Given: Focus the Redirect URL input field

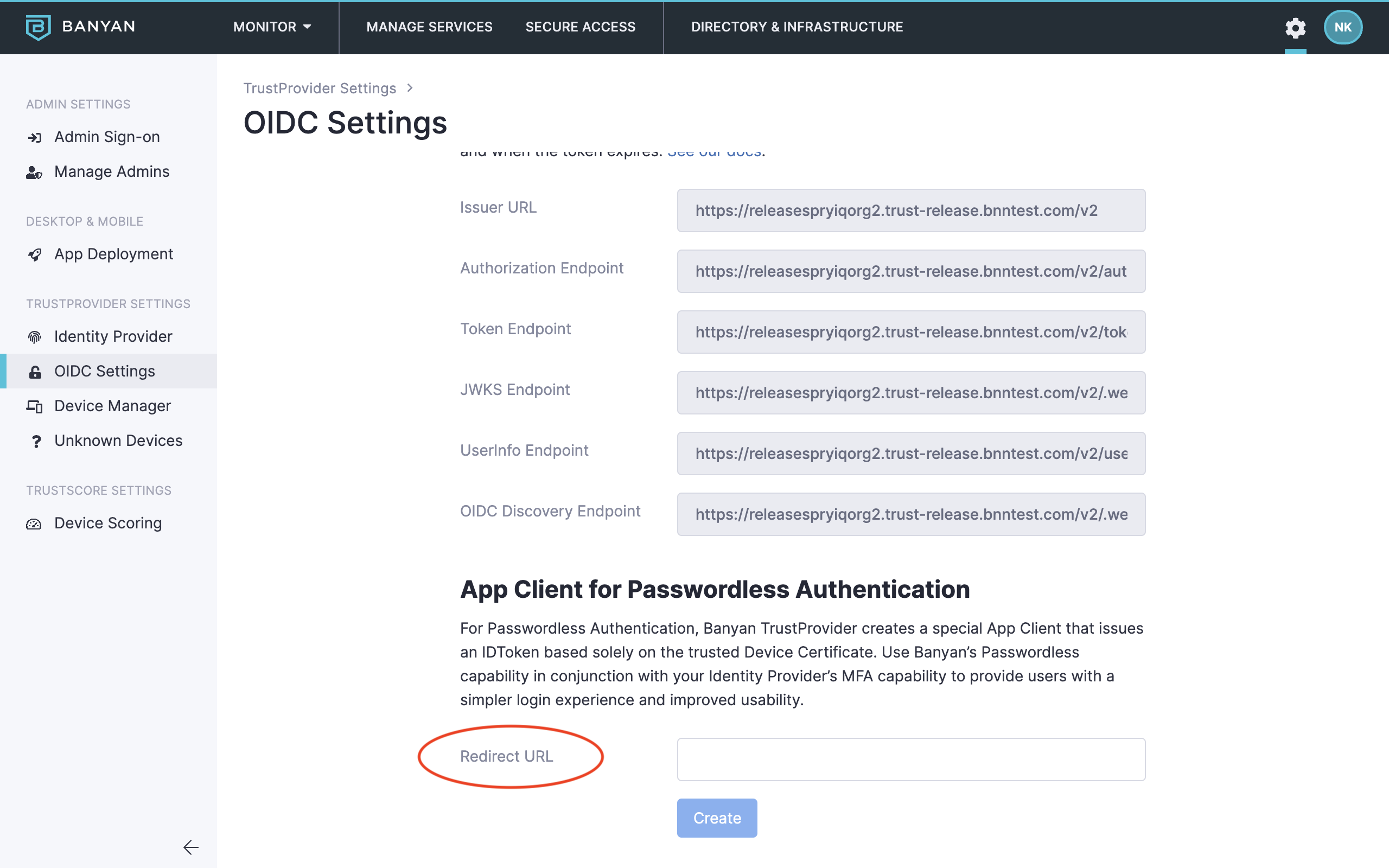Looking at the screenshot, I should [x=911, y=759].
